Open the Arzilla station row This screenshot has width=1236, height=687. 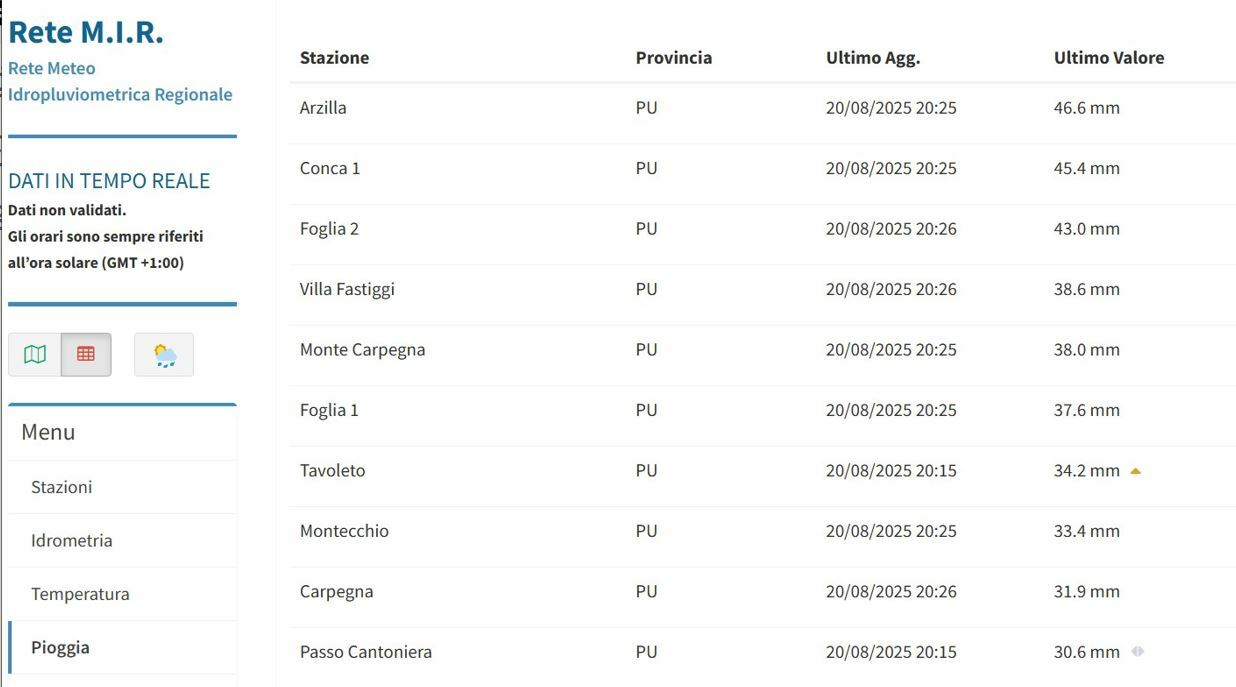[x=763, y=108]
